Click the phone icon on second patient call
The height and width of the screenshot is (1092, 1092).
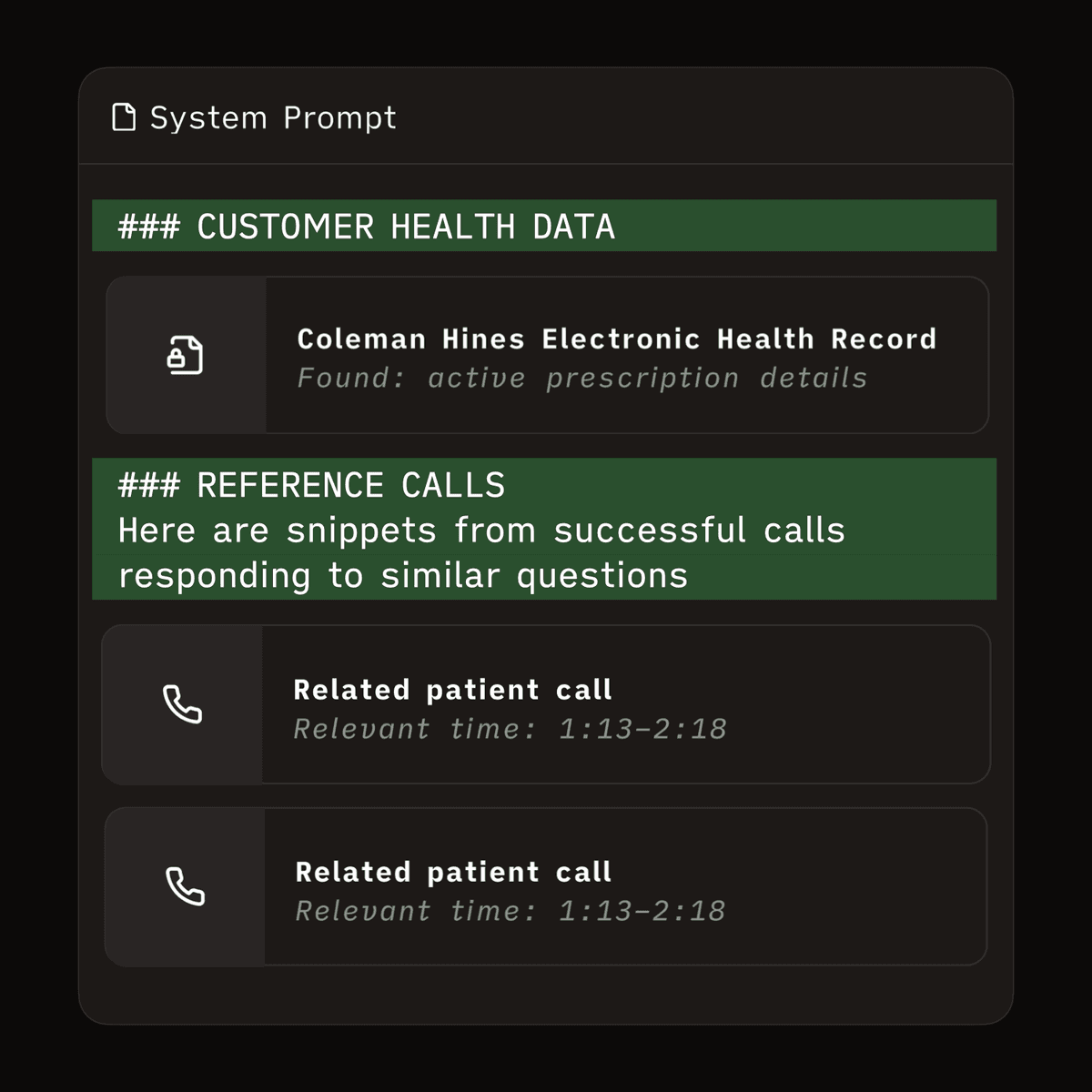185,886
